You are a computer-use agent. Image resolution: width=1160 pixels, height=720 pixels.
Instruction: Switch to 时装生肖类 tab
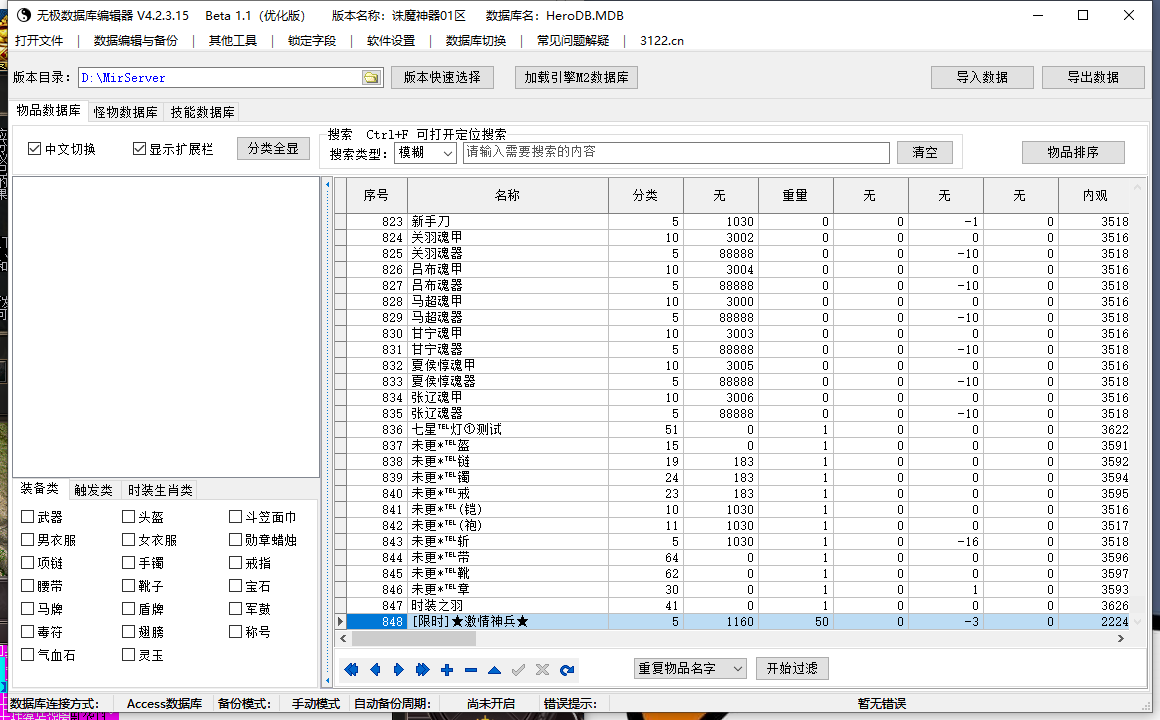161,490
